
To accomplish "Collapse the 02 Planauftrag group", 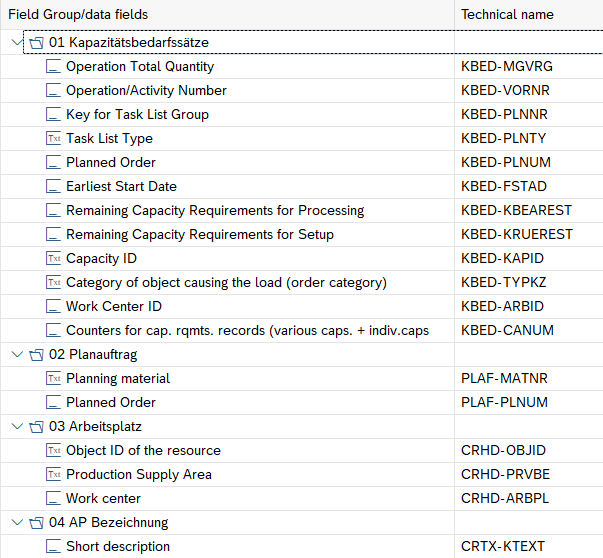I will coord(16,355).
